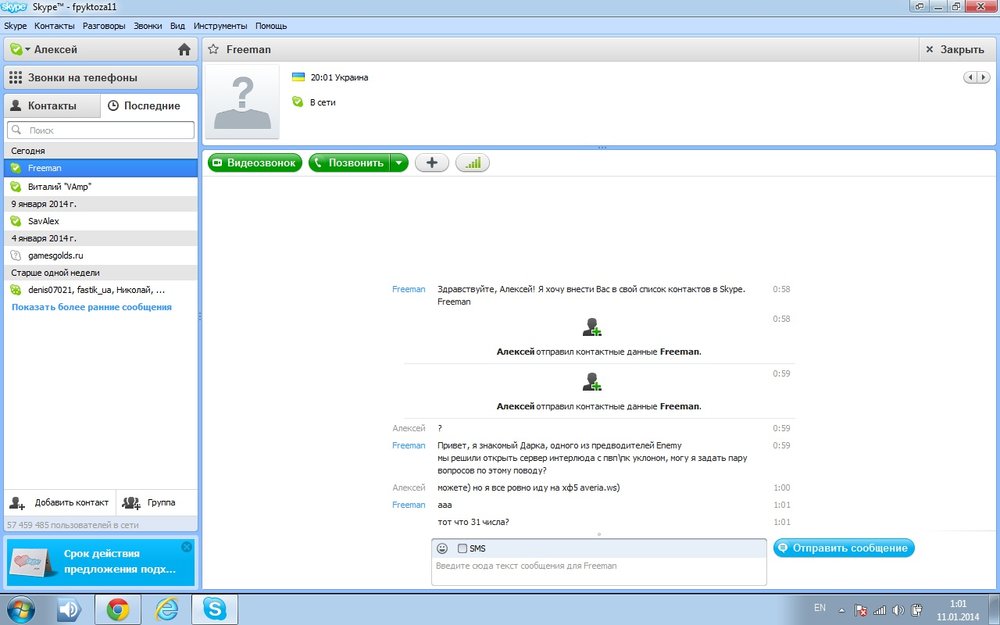Start a video call with Видеозвонок
Image resolution: width=1000 pixels, height=625 pixels.
[255, 163]
